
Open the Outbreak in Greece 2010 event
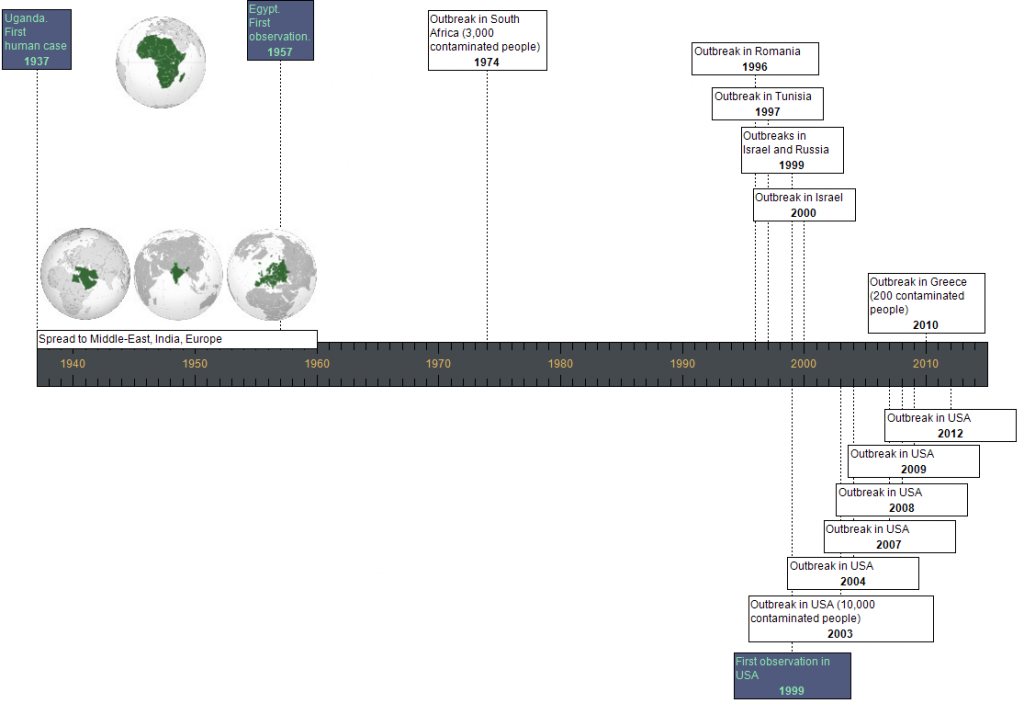coord(925,302)
